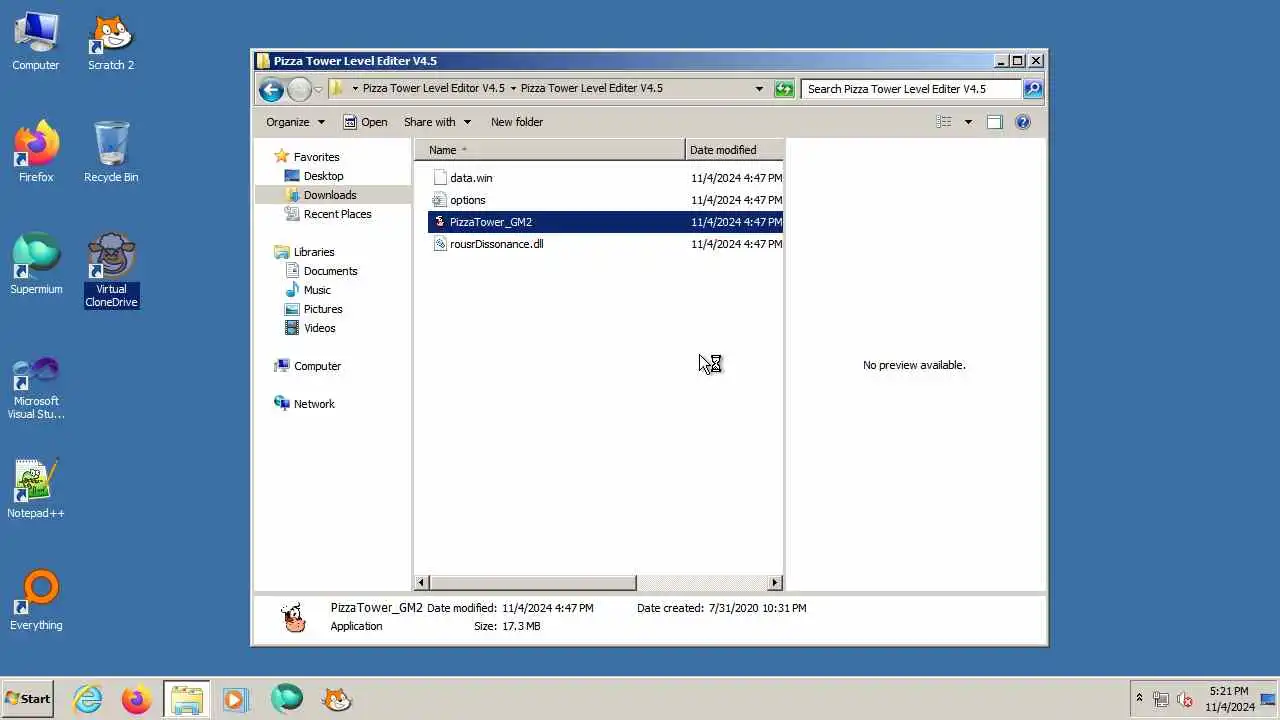
Task: Click the New folder button
Action: tap(517, 122)
